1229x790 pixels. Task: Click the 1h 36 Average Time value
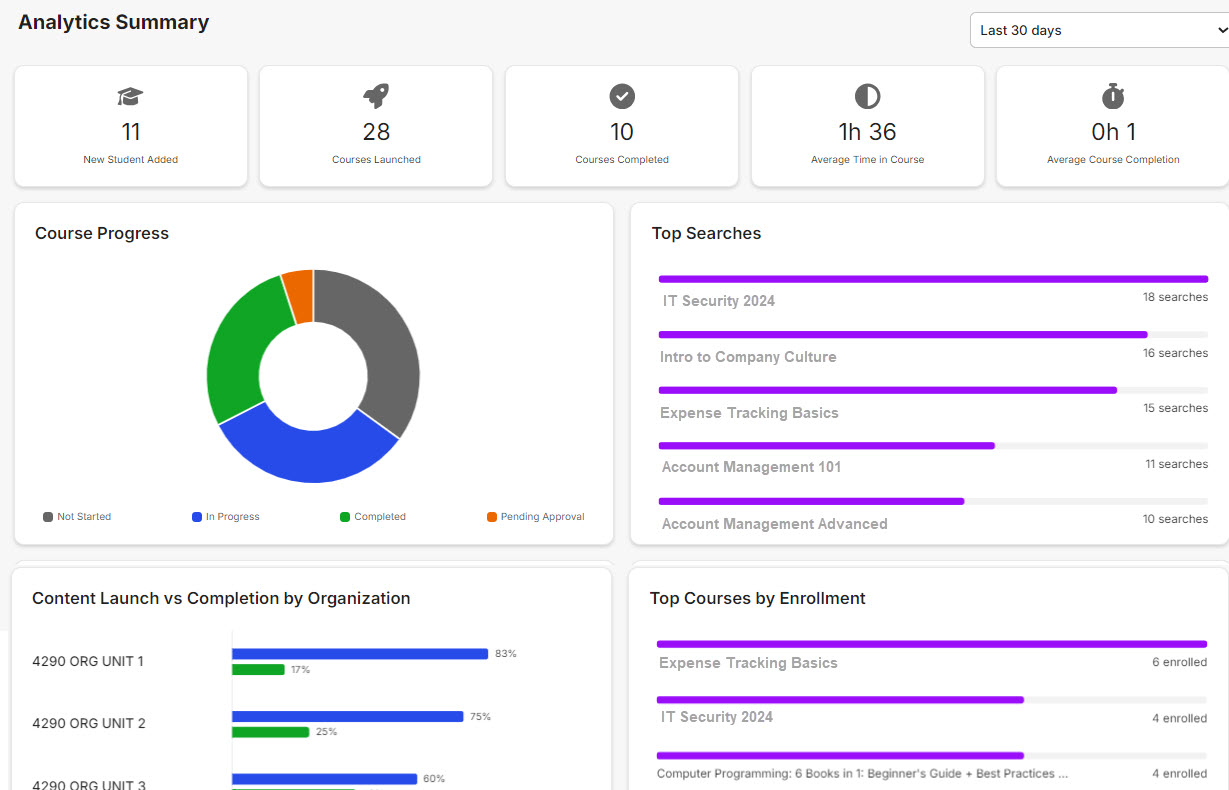click(x=867, y=132)
